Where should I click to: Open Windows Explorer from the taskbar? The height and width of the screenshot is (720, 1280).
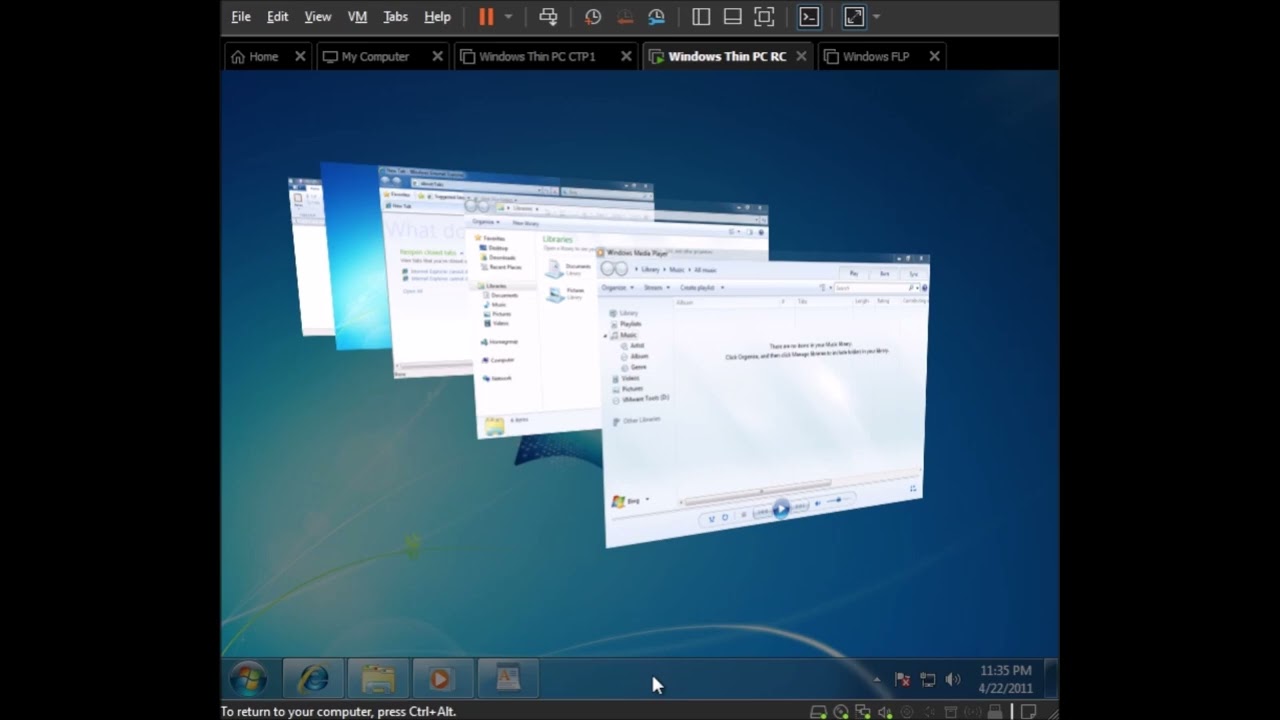pos(378,679)
